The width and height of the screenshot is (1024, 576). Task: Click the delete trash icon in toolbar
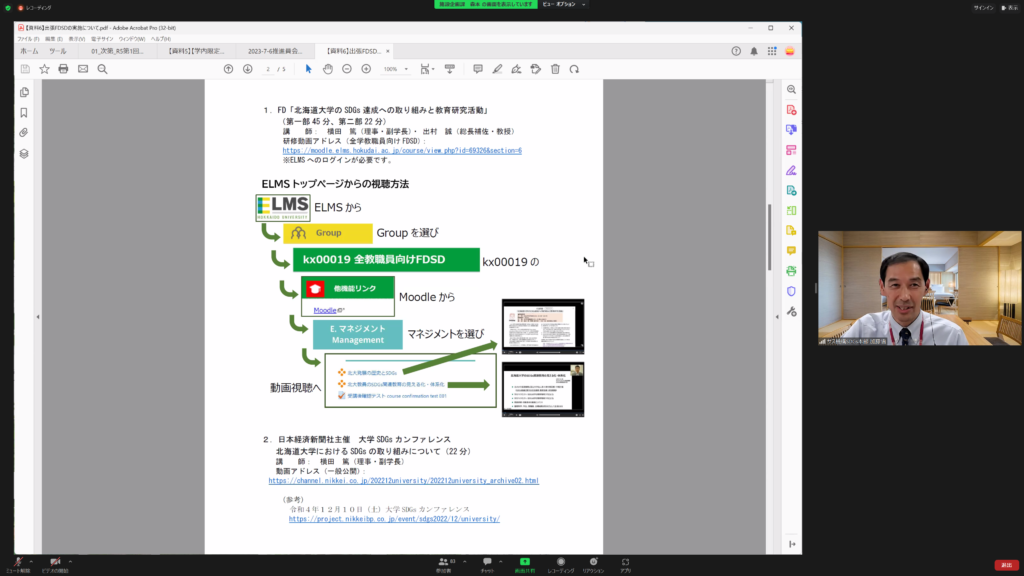point(555,69)
